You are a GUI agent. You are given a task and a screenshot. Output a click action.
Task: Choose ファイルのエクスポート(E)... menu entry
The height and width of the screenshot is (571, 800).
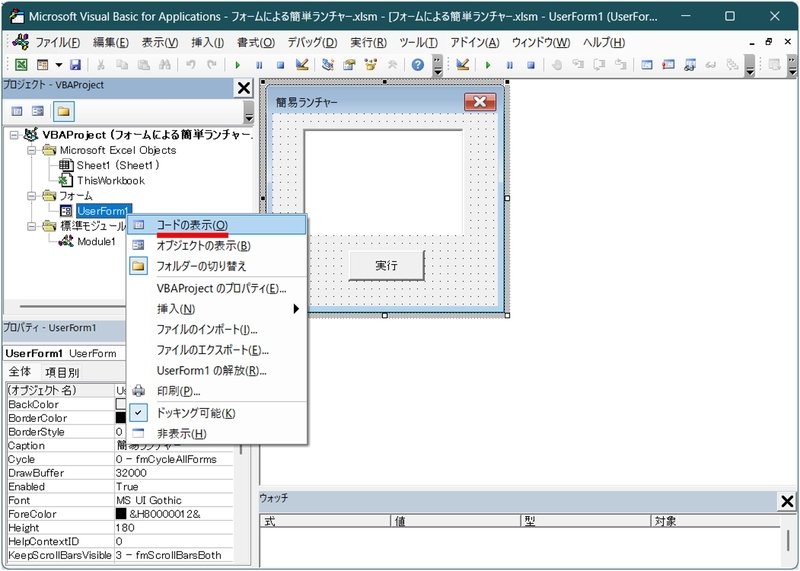[217, 350]
